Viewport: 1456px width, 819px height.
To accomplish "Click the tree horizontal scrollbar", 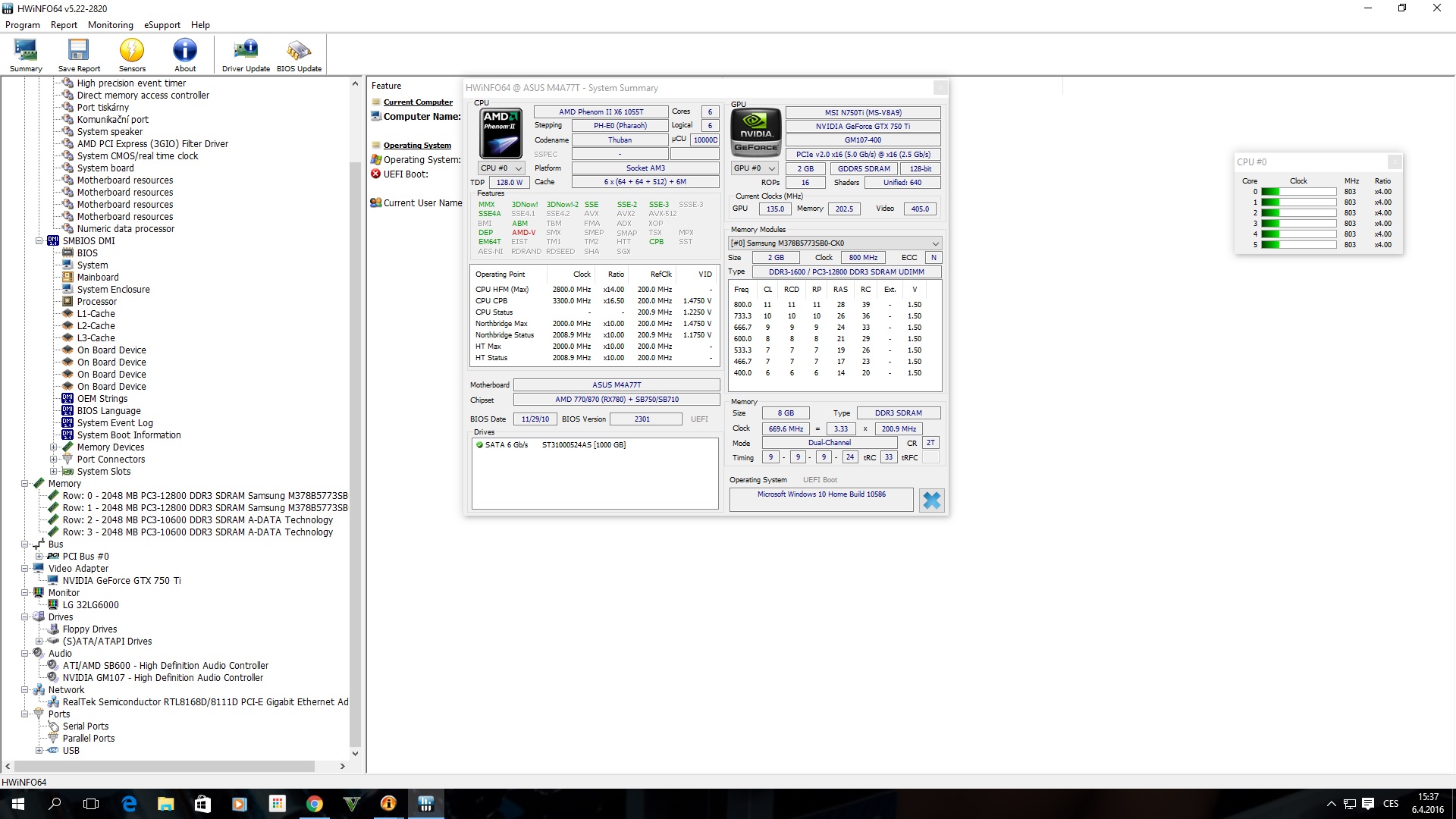I will pyautogui.click(x=165, y=767).
